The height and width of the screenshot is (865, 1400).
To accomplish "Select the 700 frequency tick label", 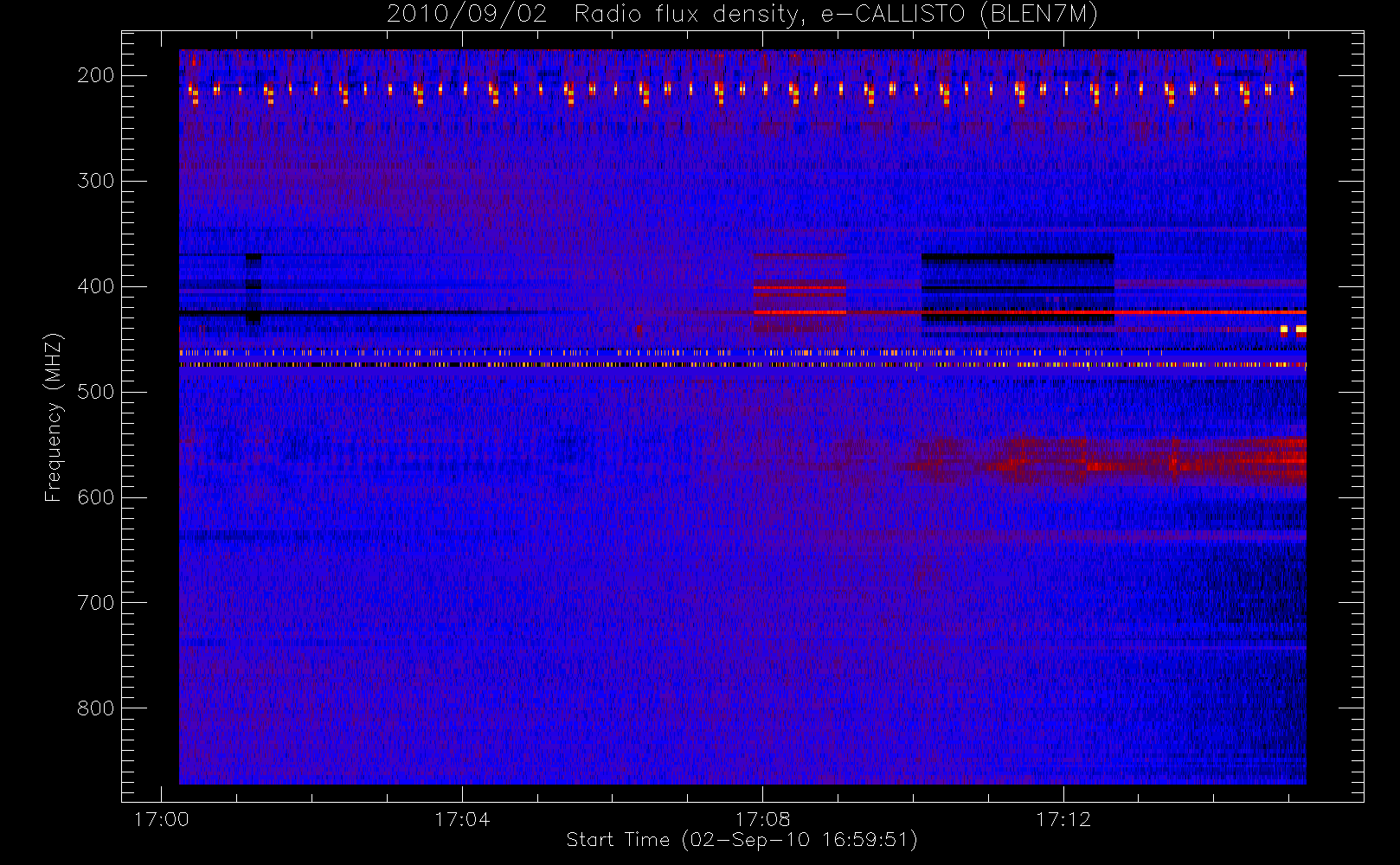I will pos(96,603).
